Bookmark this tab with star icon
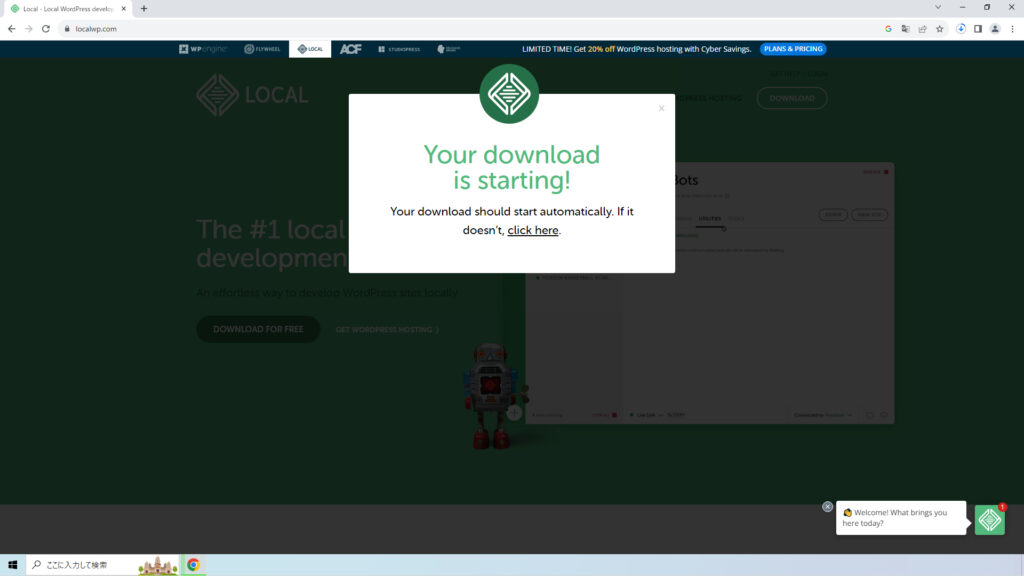This screenshot has width=1024, height=576. [x=940, y=29]
